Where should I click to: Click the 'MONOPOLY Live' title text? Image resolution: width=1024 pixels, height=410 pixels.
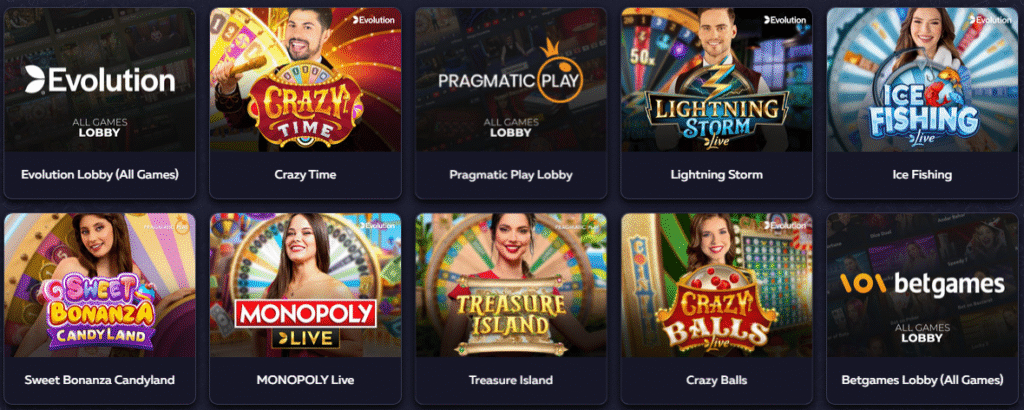tap(305, 380)
